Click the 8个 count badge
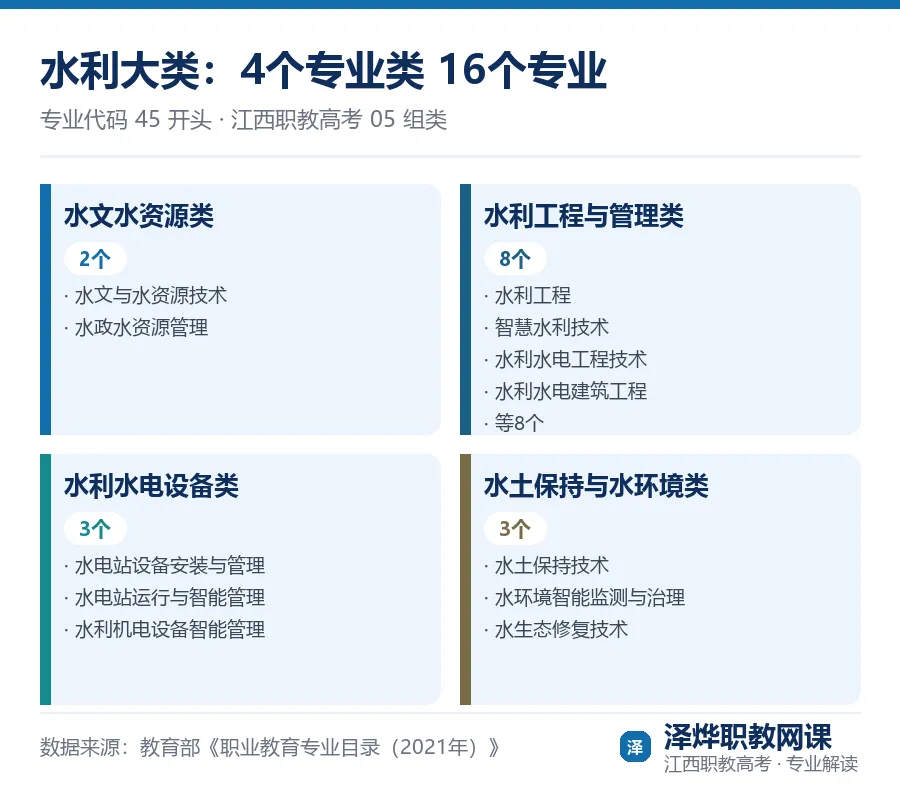 (515, 259)
